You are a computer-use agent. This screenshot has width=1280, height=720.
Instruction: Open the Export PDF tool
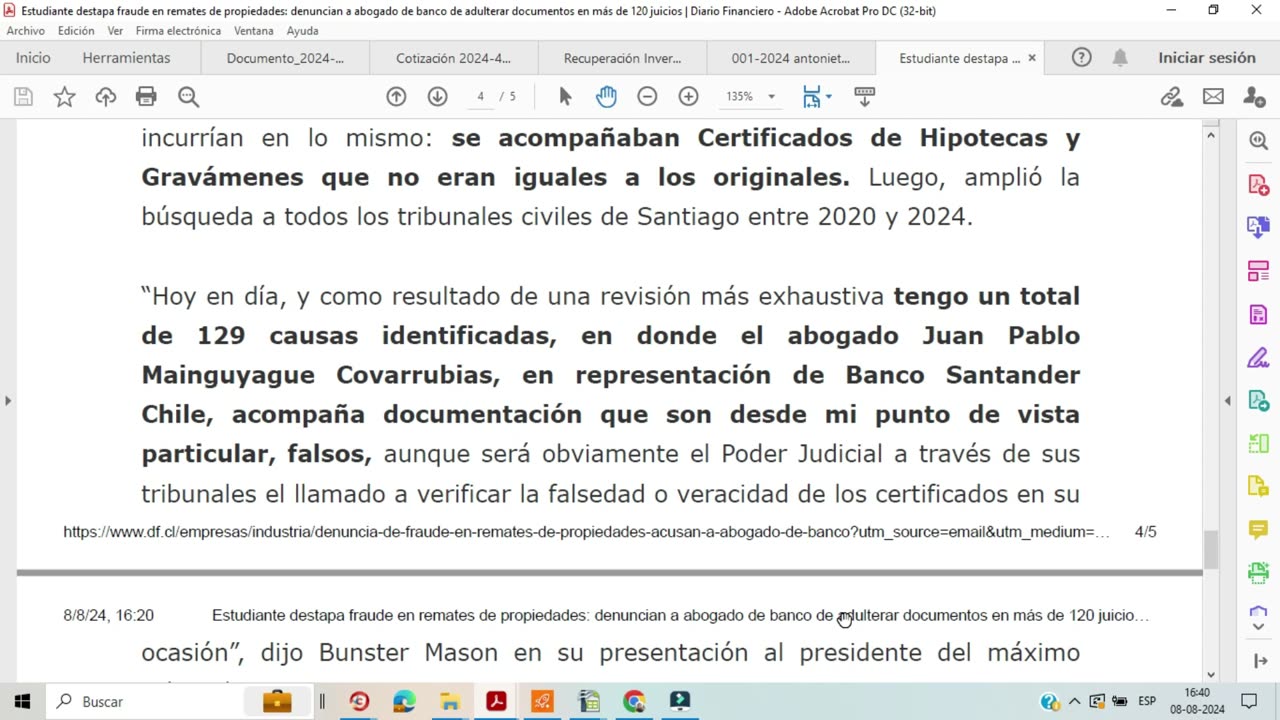click(x=1258, y=227)
